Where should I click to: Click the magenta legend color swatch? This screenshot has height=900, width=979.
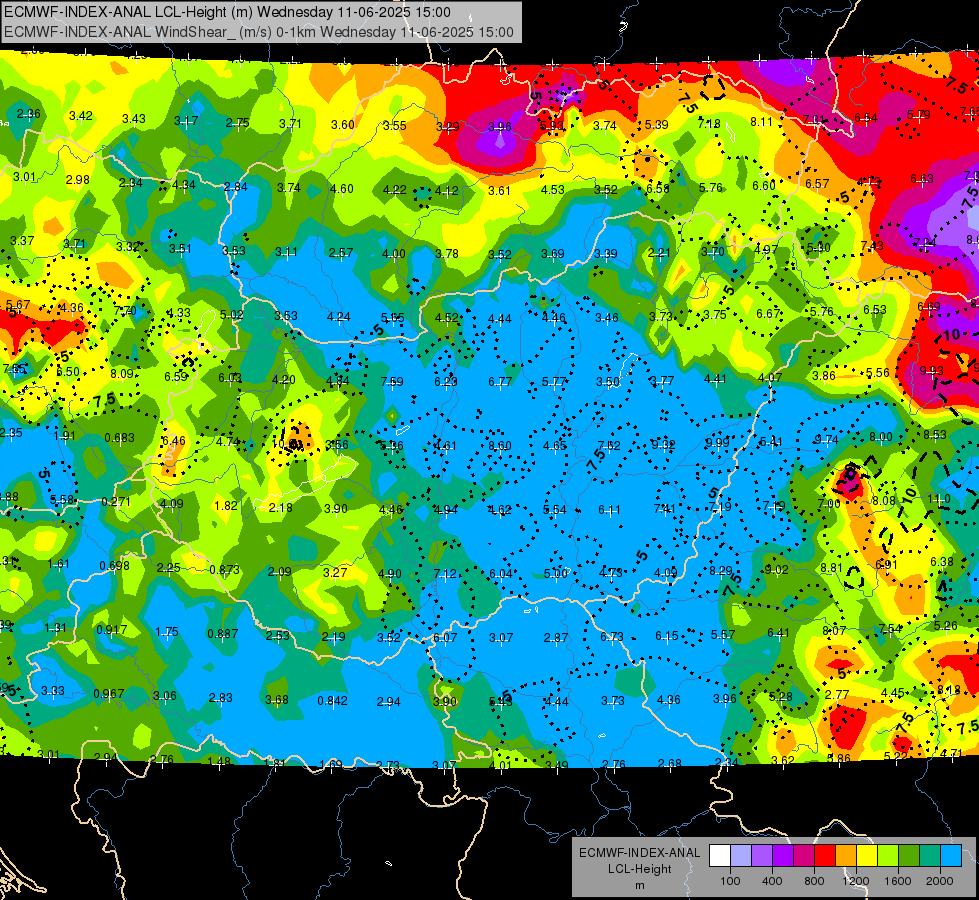pos(804,856)
